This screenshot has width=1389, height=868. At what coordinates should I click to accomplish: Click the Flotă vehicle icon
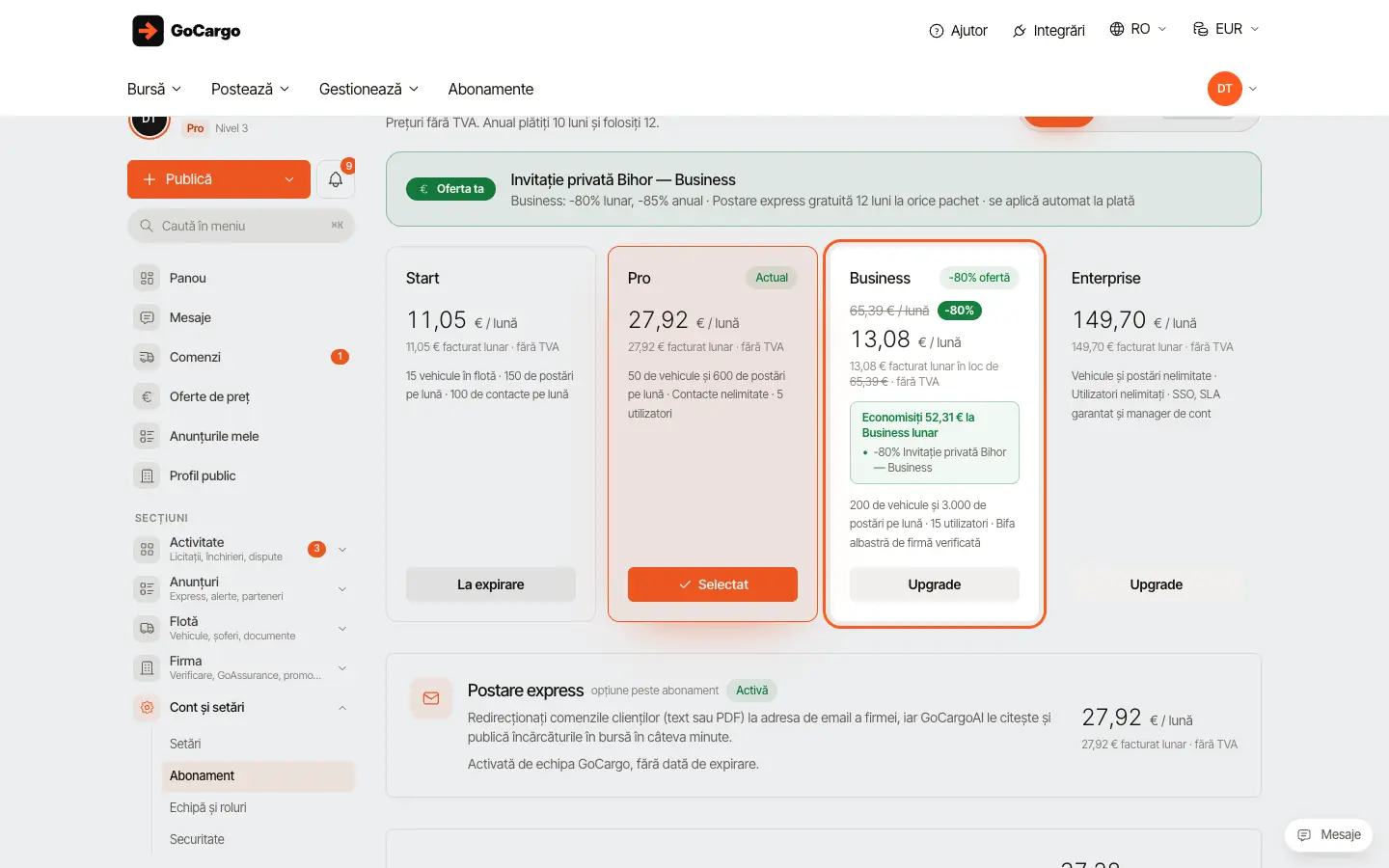(147, 628)
